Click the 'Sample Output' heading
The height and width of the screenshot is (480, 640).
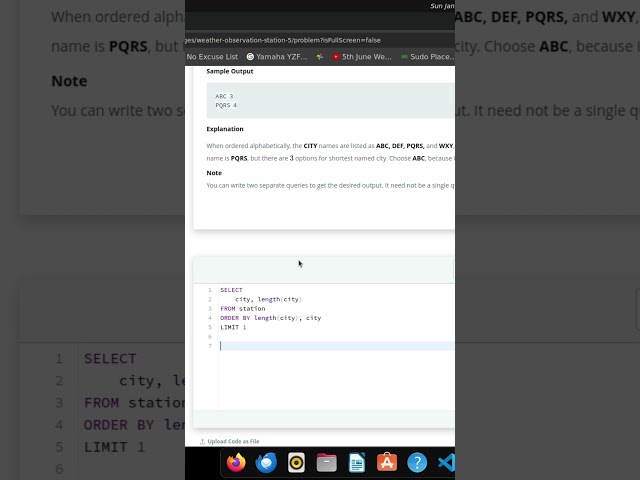tap(230, 71)
